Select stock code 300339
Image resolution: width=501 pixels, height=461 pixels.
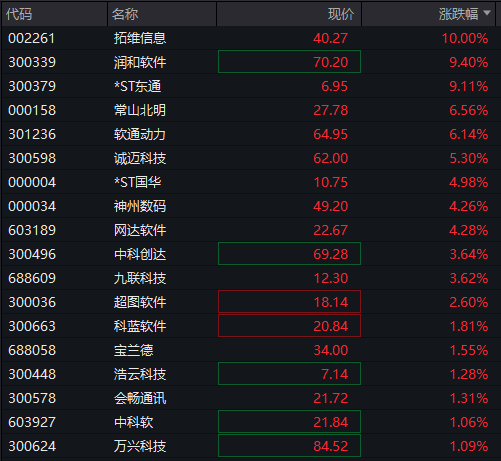[32, 62]
